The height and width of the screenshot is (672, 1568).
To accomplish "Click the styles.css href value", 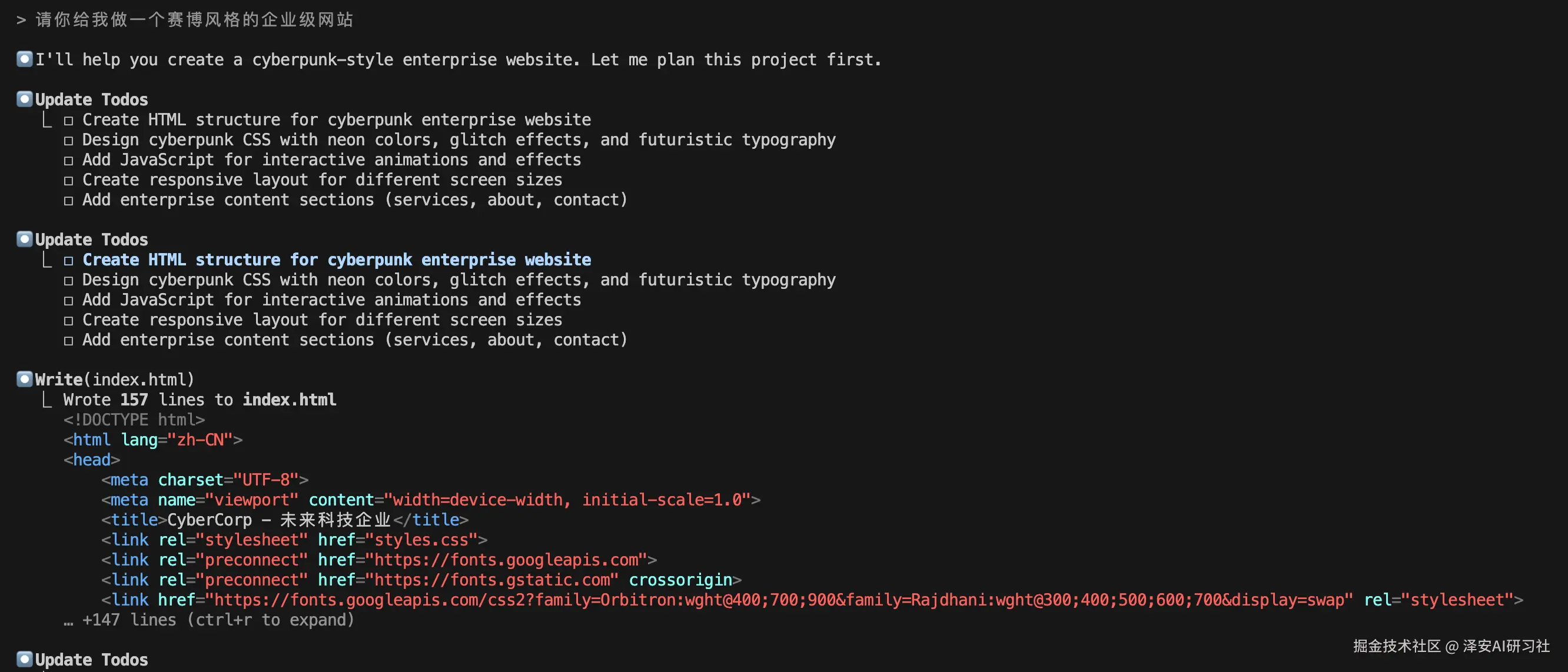I will tap(421, 539).
